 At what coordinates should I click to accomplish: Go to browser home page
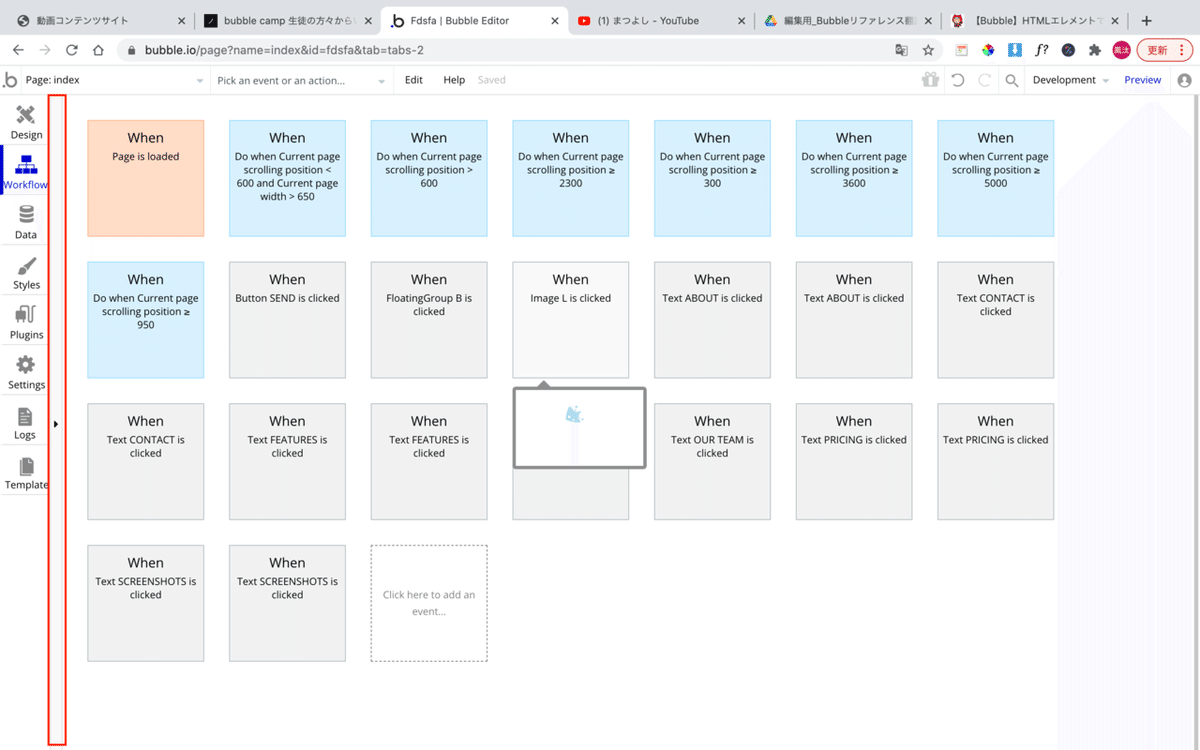(98, 50)
